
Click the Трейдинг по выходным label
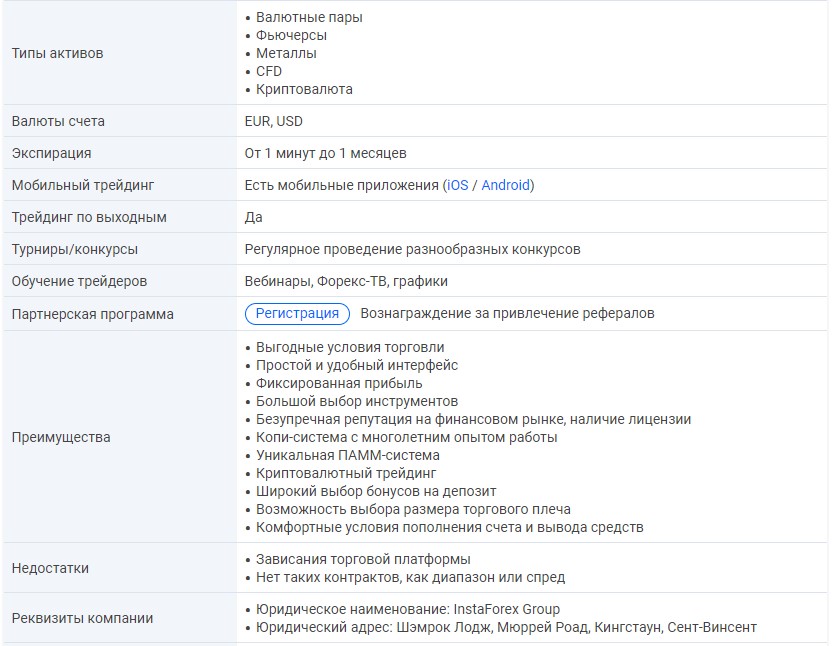(x=89, y=217)
